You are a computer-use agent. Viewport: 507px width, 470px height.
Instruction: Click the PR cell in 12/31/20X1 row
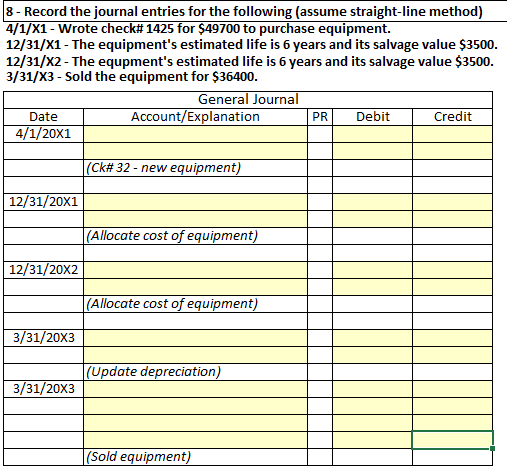(320, 202)
